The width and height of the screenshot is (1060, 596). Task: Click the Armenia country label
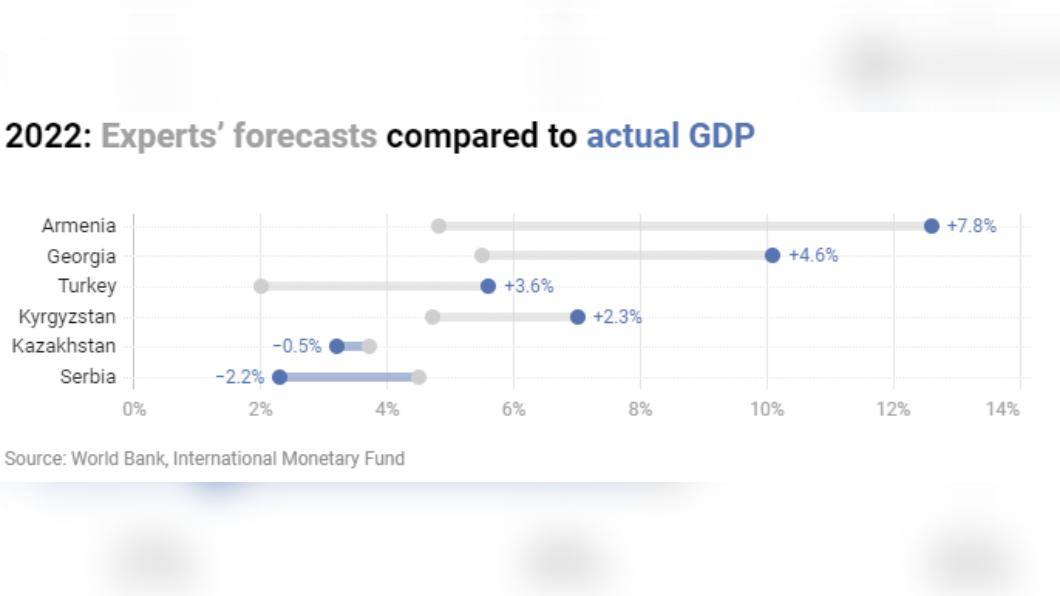[79, 226]
